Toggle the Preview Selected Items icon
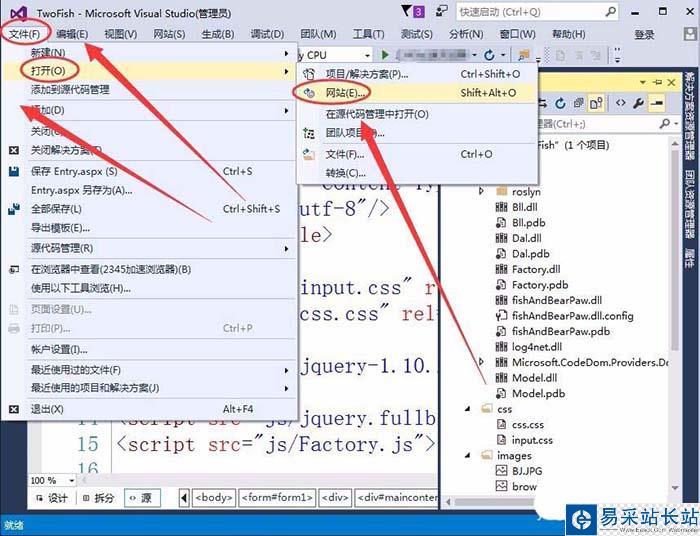This screenshot has width=700, height=536. click(x=657, y=104)
